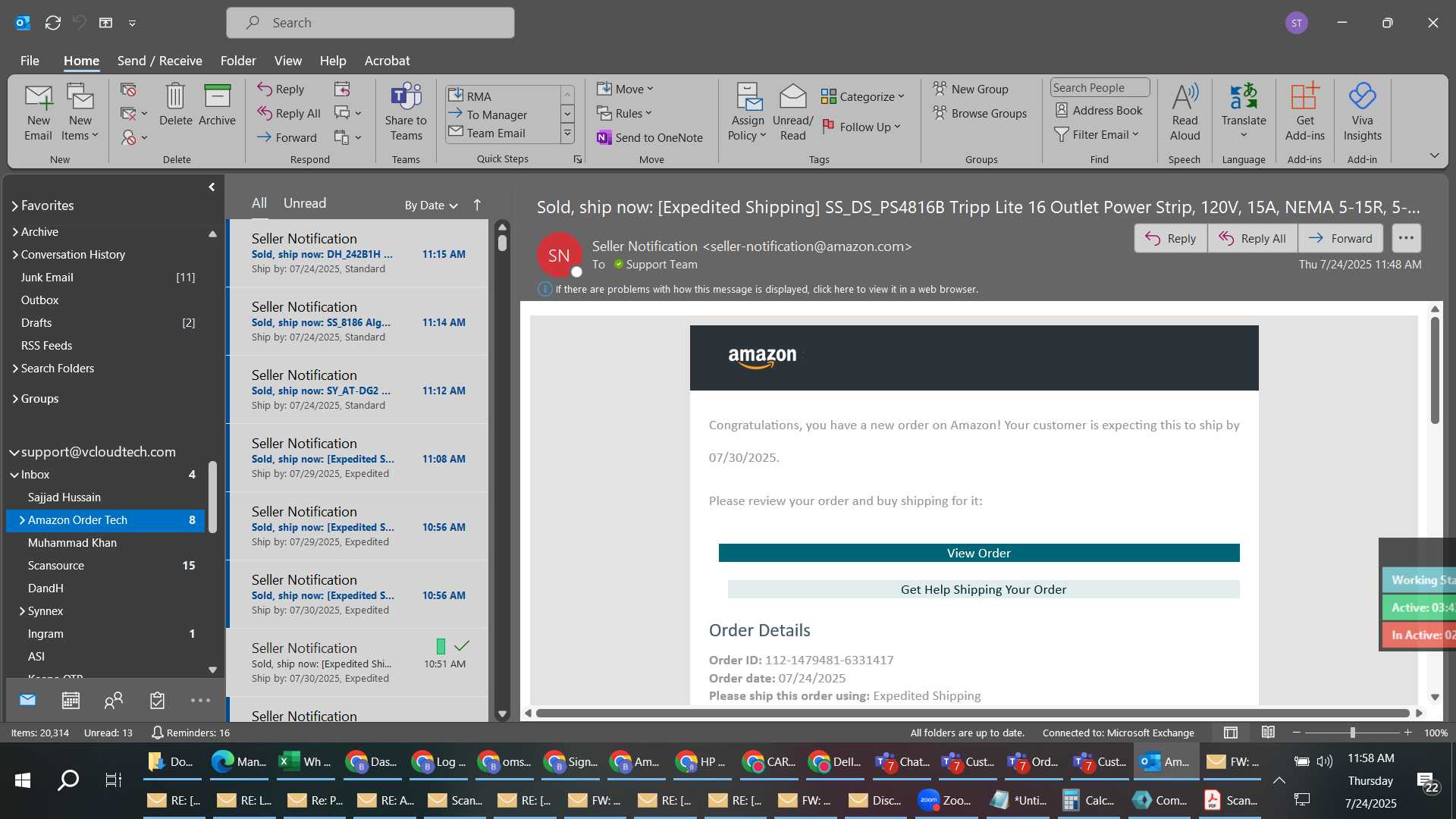This screenshot has width=1456, height=819.
Task: Click Reply in reading pane
Action: pos(1170,238)
